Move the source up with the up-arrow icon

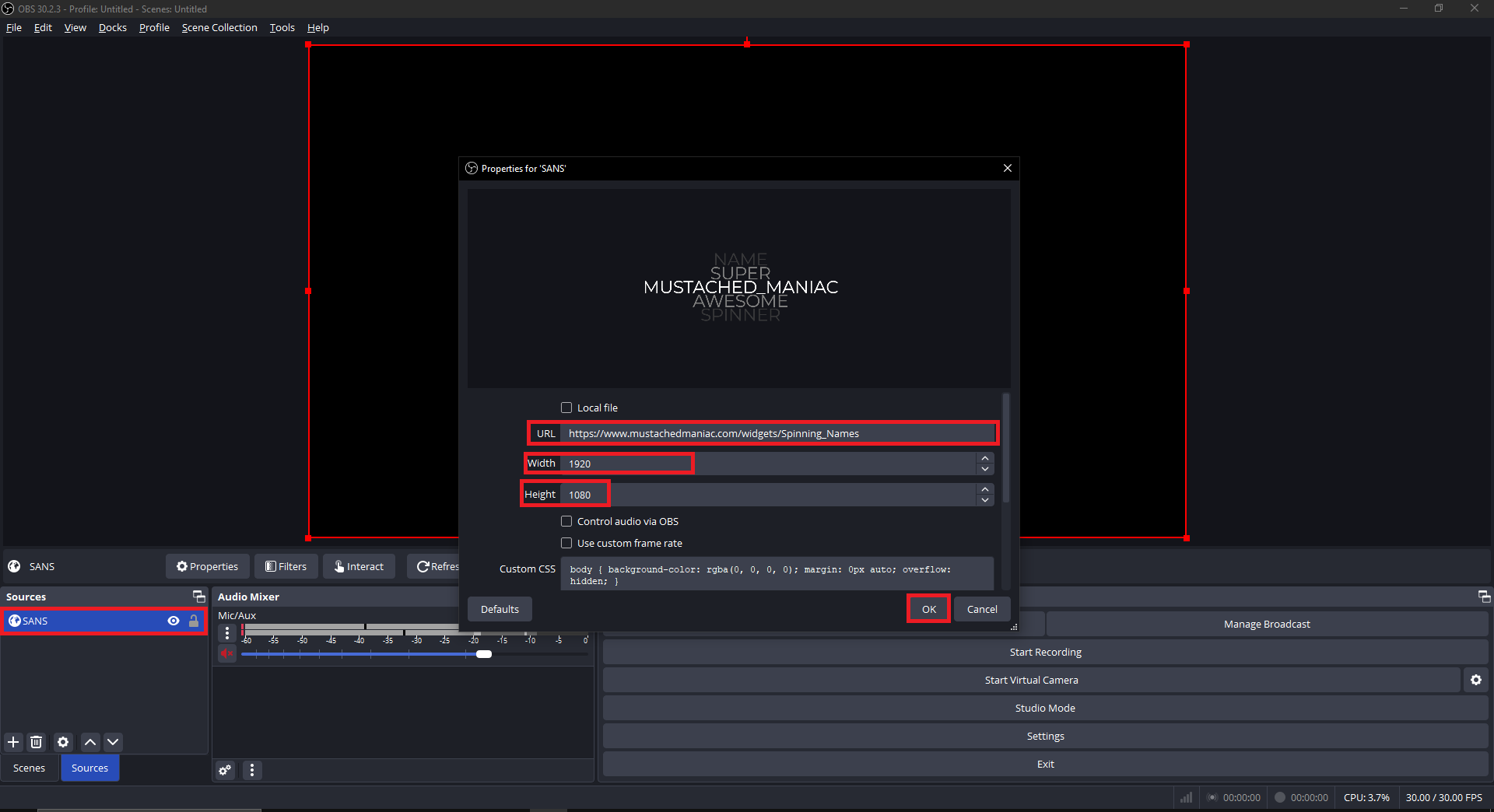coord(89,742)
